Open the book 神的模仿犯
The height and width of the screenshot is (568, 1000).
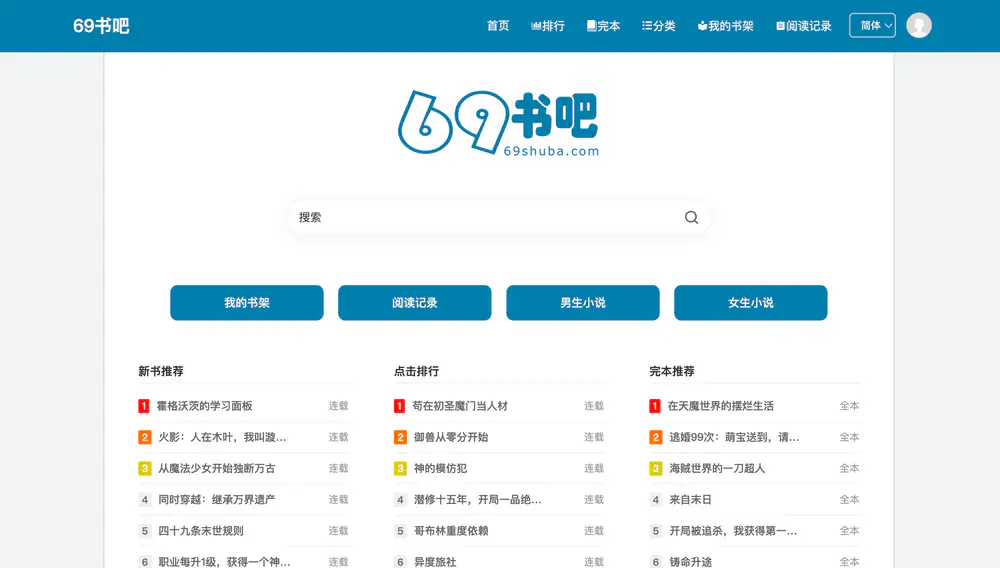440,469
